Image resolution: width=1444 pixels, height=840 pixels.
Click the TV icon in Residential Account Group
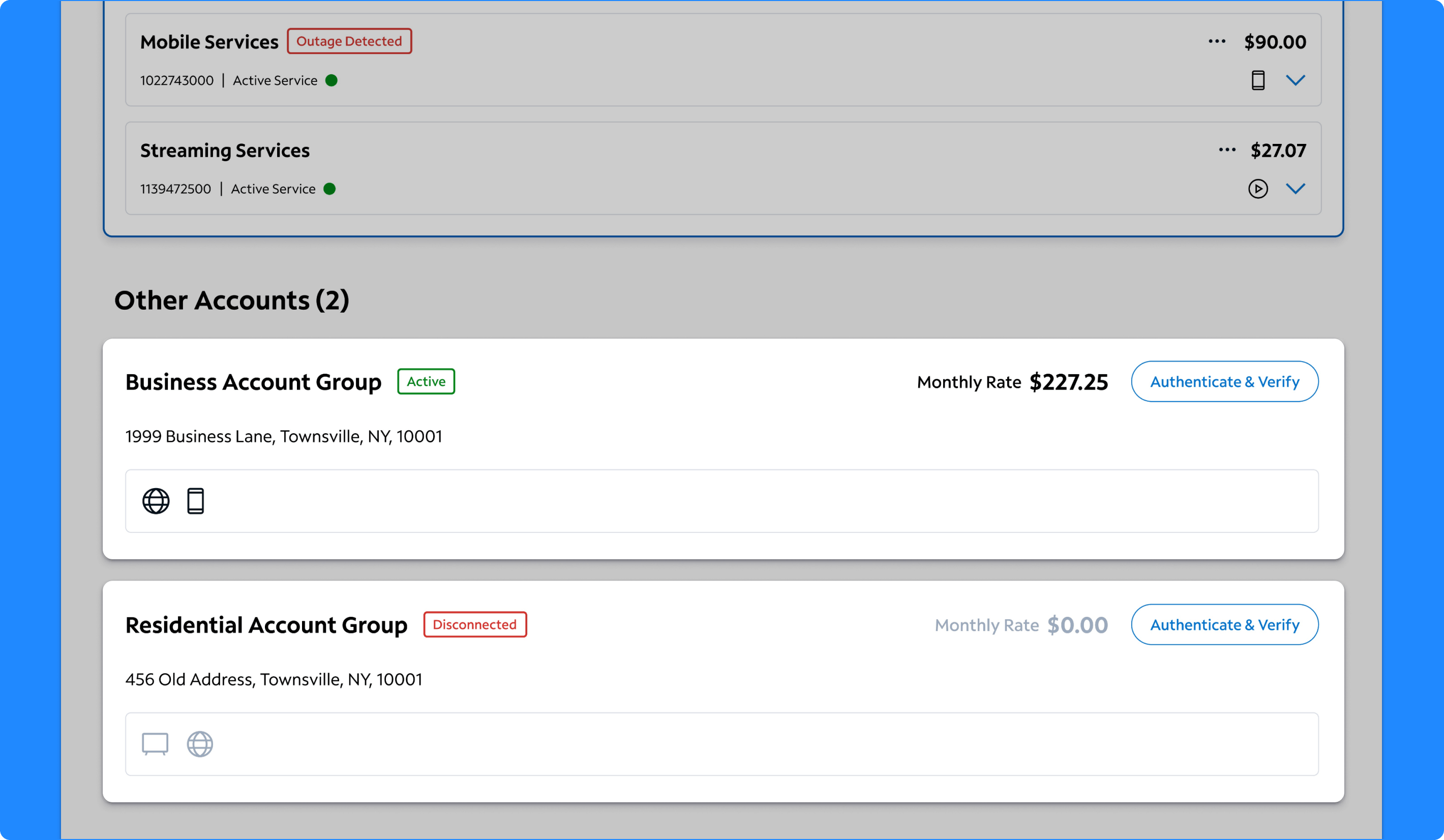pyautogui.click(x=155, y=744)
